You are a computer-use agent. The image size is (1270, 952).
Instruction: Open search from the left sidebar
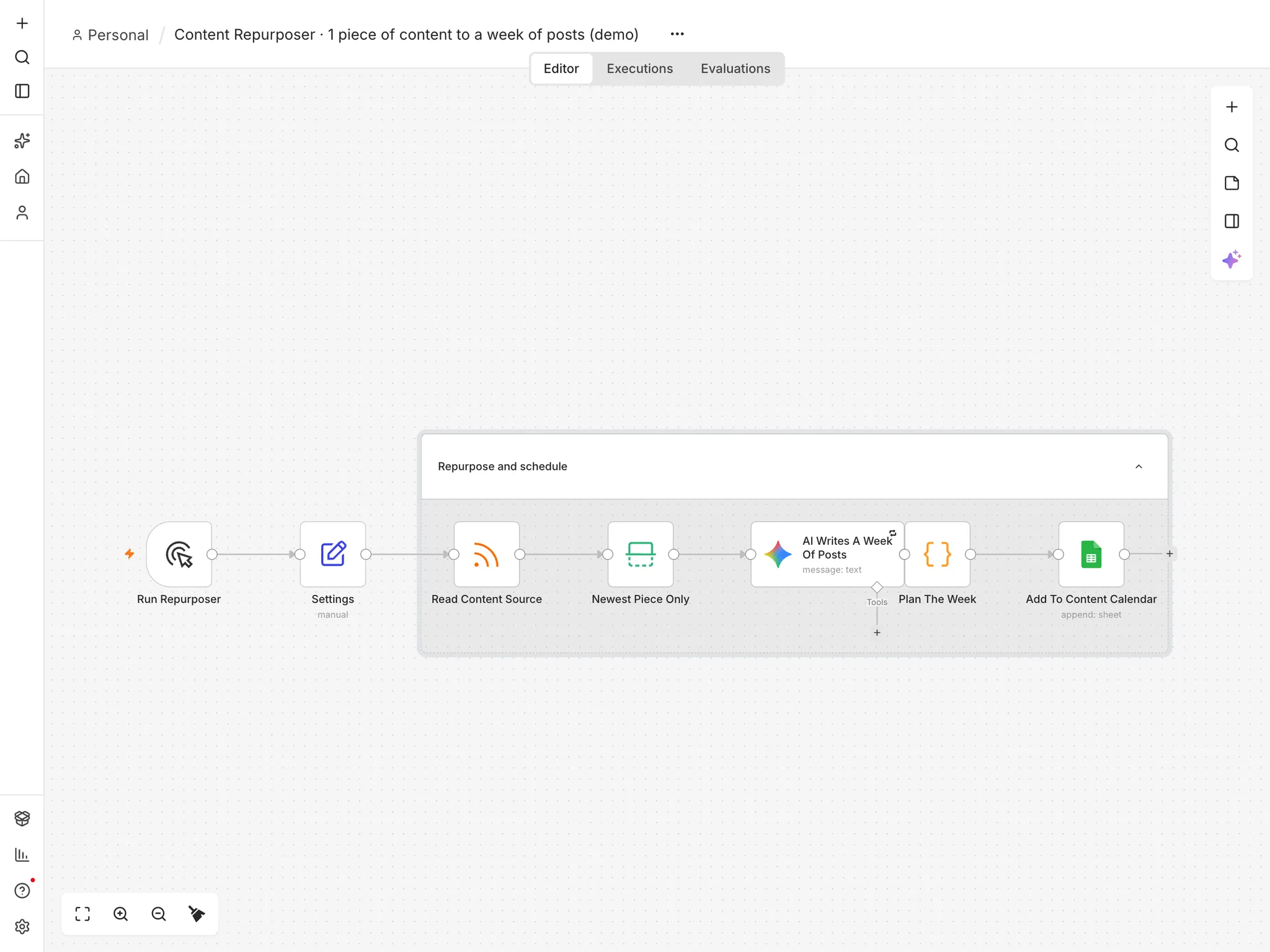click(x=22, y=57)
